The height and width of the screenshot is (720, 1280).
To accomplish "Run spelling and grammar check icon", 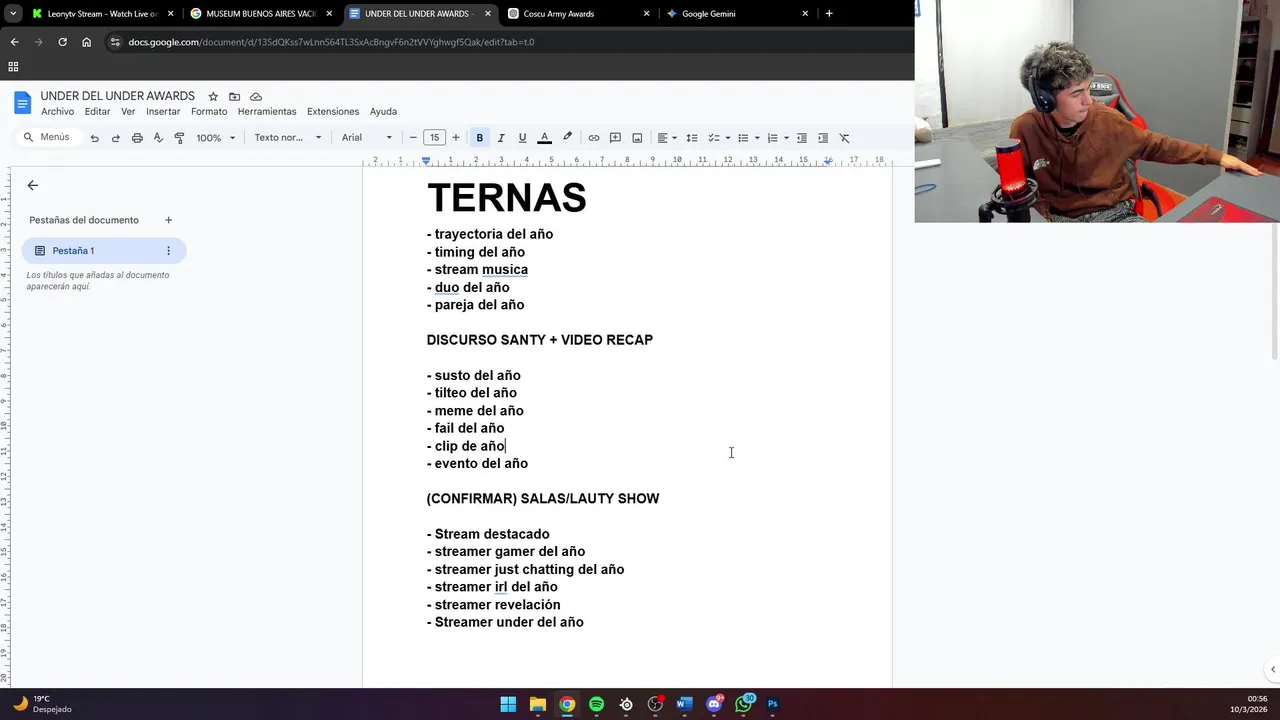I will pyautogui.click(x=158, y=138).
